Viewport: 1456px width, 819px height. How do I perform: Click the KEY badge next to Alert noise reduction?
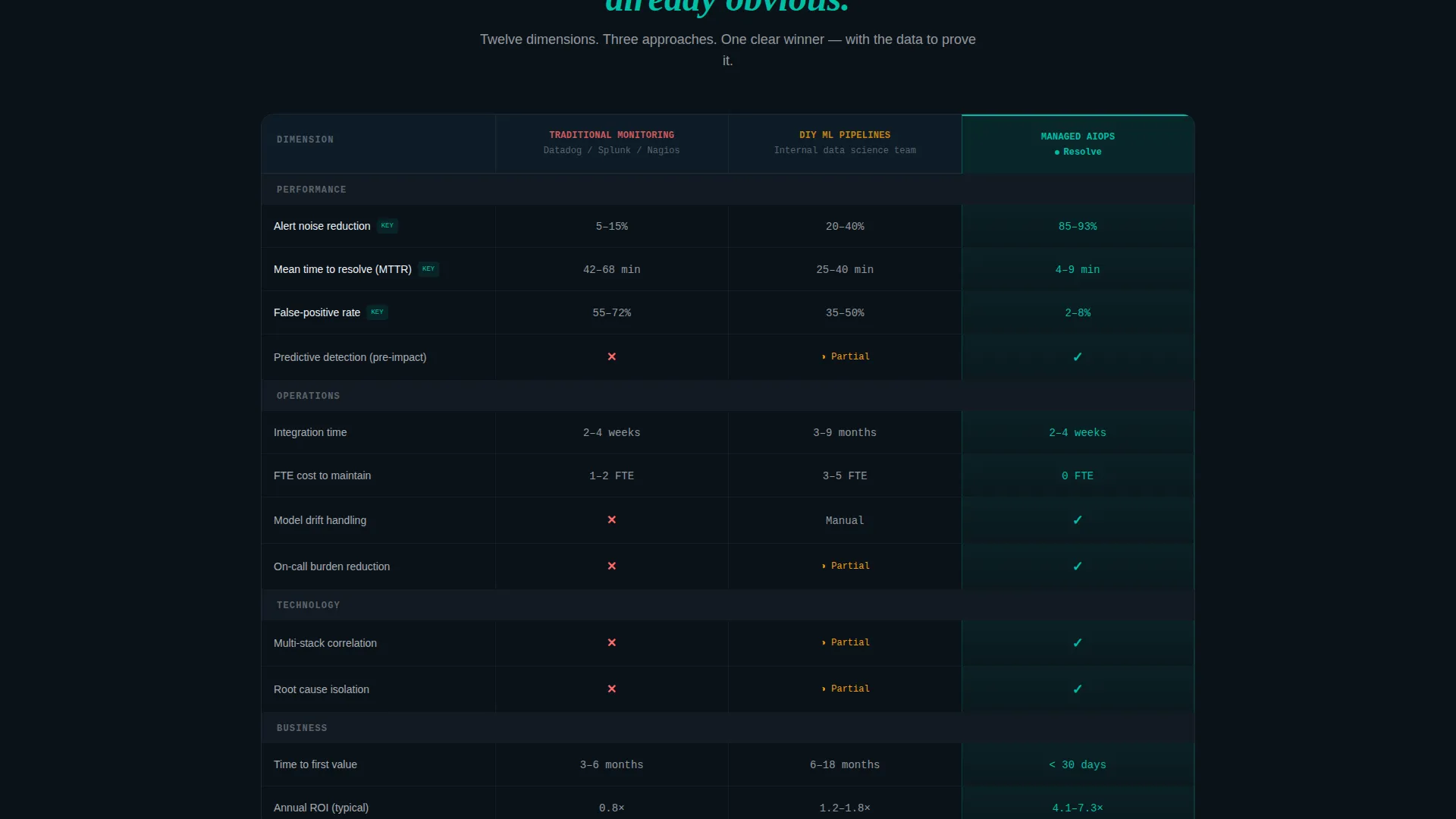click(x=388, y=226)
